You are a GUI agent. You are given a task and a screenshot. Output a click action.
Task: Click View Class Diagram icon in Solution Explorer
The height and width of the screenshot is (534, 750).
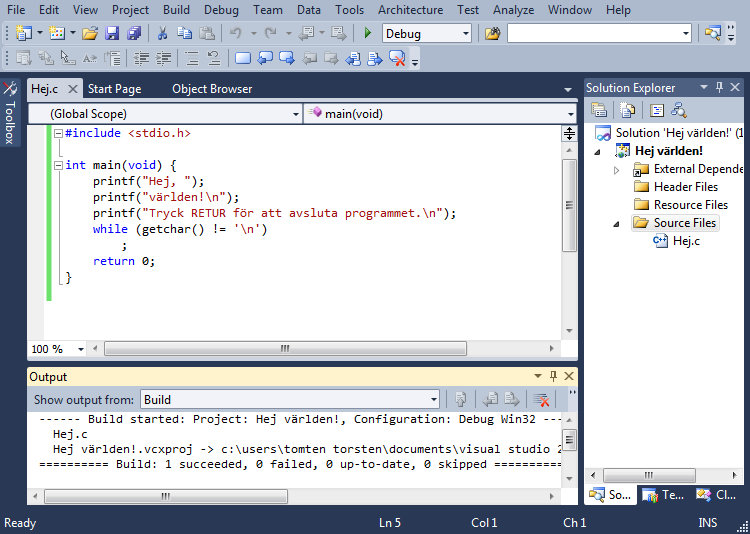[679, 110]
